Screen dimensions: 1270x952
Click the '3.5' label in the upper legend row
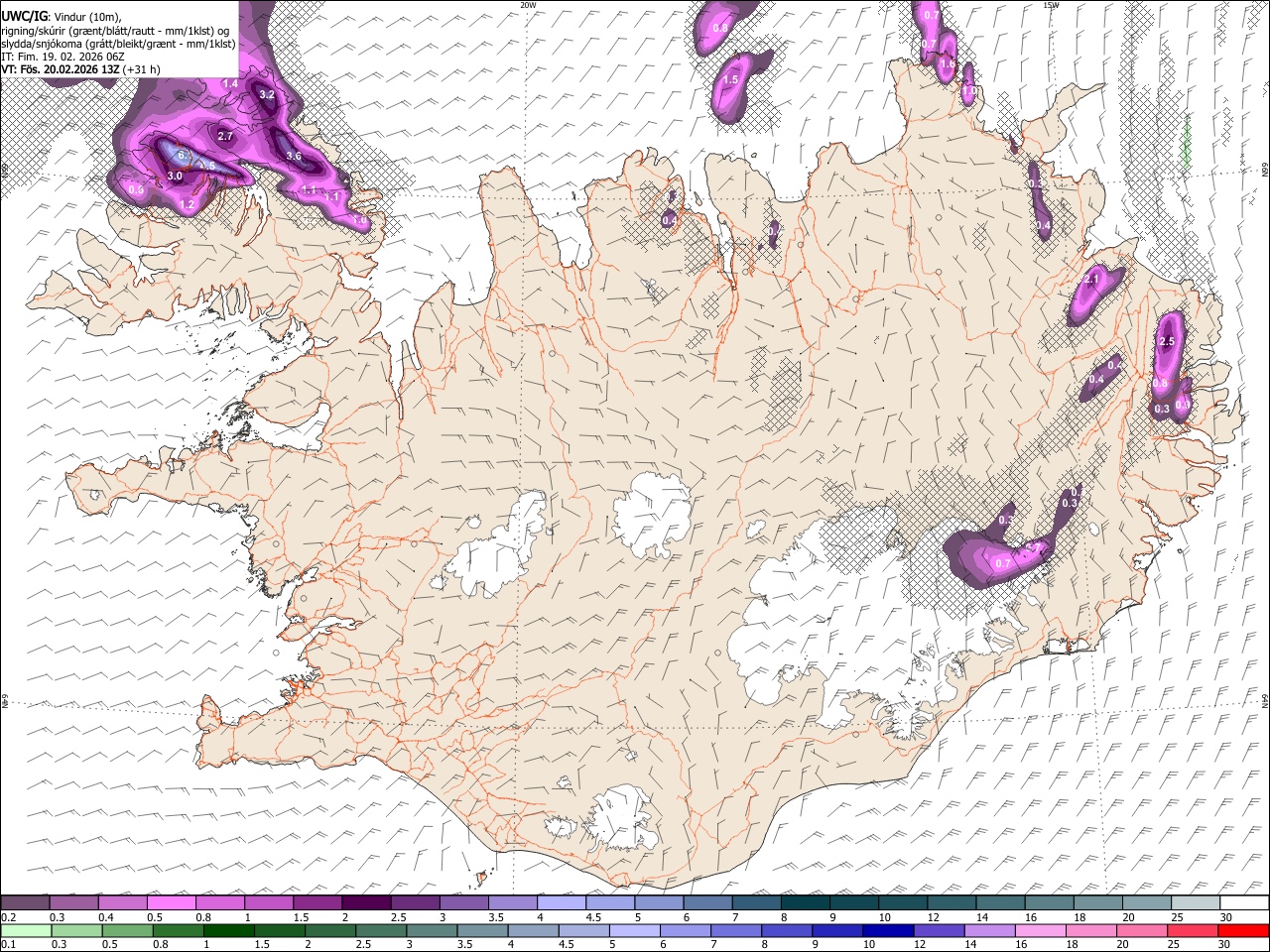pyautogui.click(x=496, y=918)
